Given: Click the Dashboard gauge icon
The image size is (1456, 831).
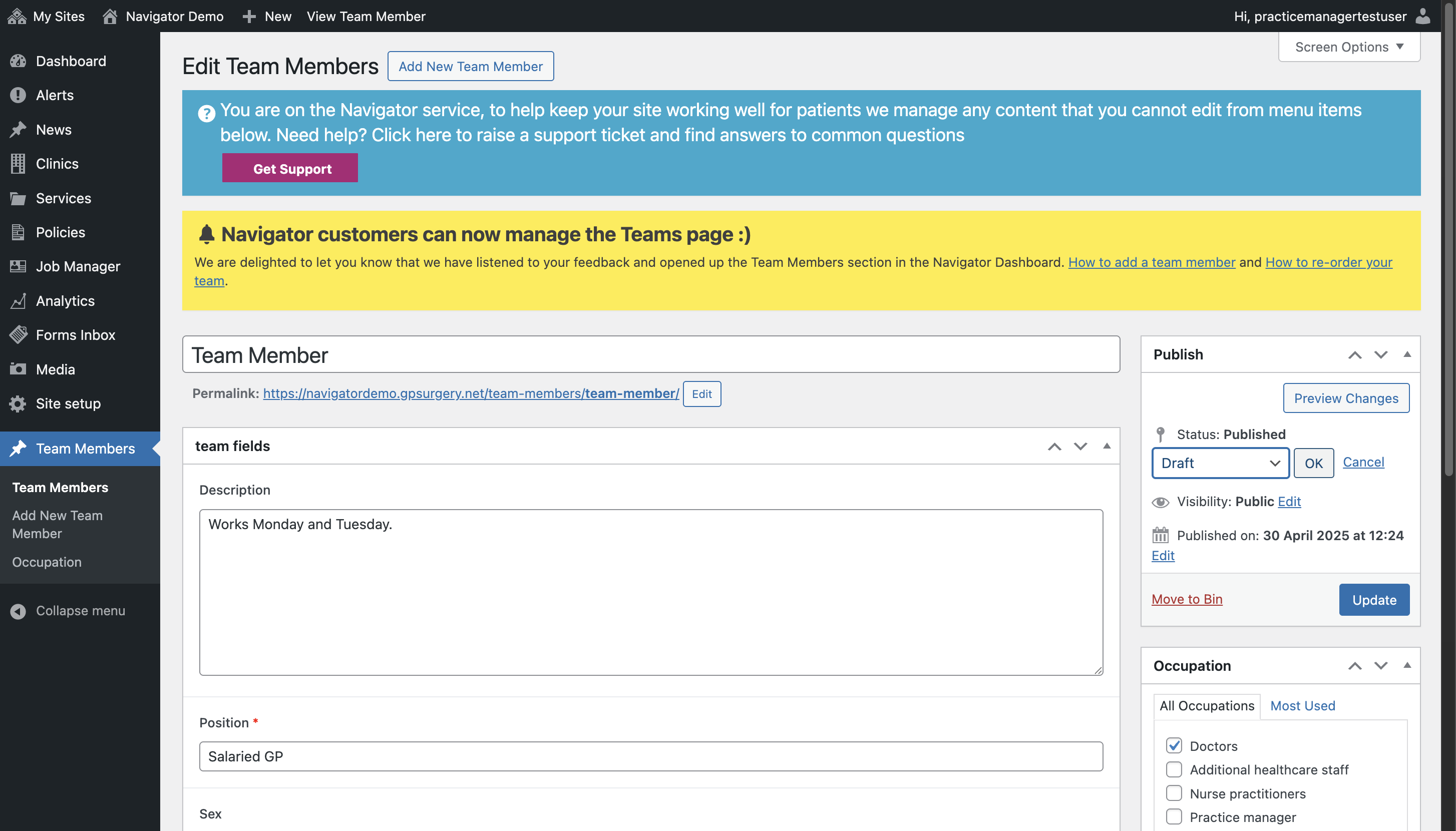Looking at the screenshot, I should point(18,61).
